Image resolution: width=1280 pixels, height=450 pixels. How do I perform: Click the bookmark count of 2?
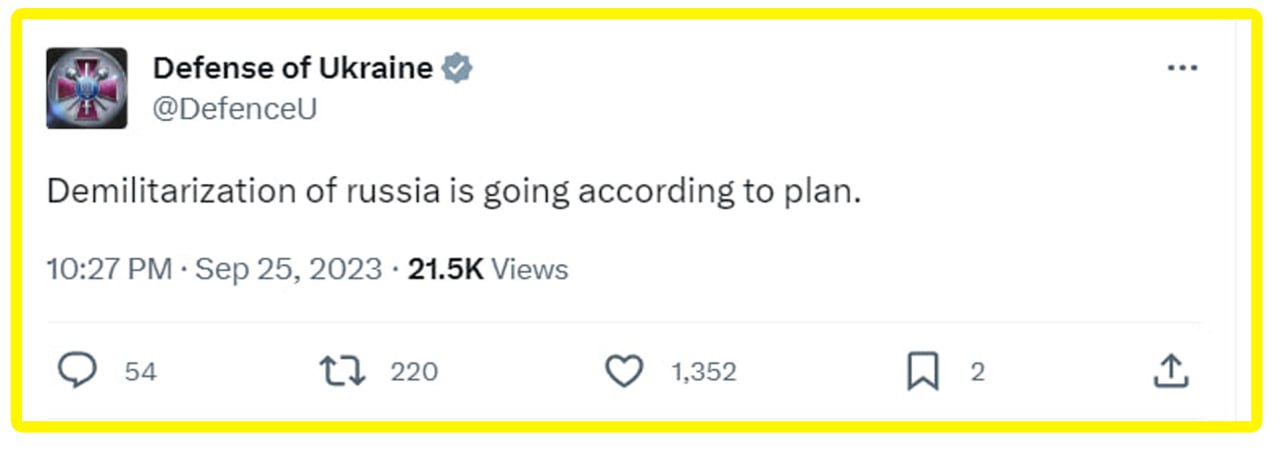pos(977,372)
